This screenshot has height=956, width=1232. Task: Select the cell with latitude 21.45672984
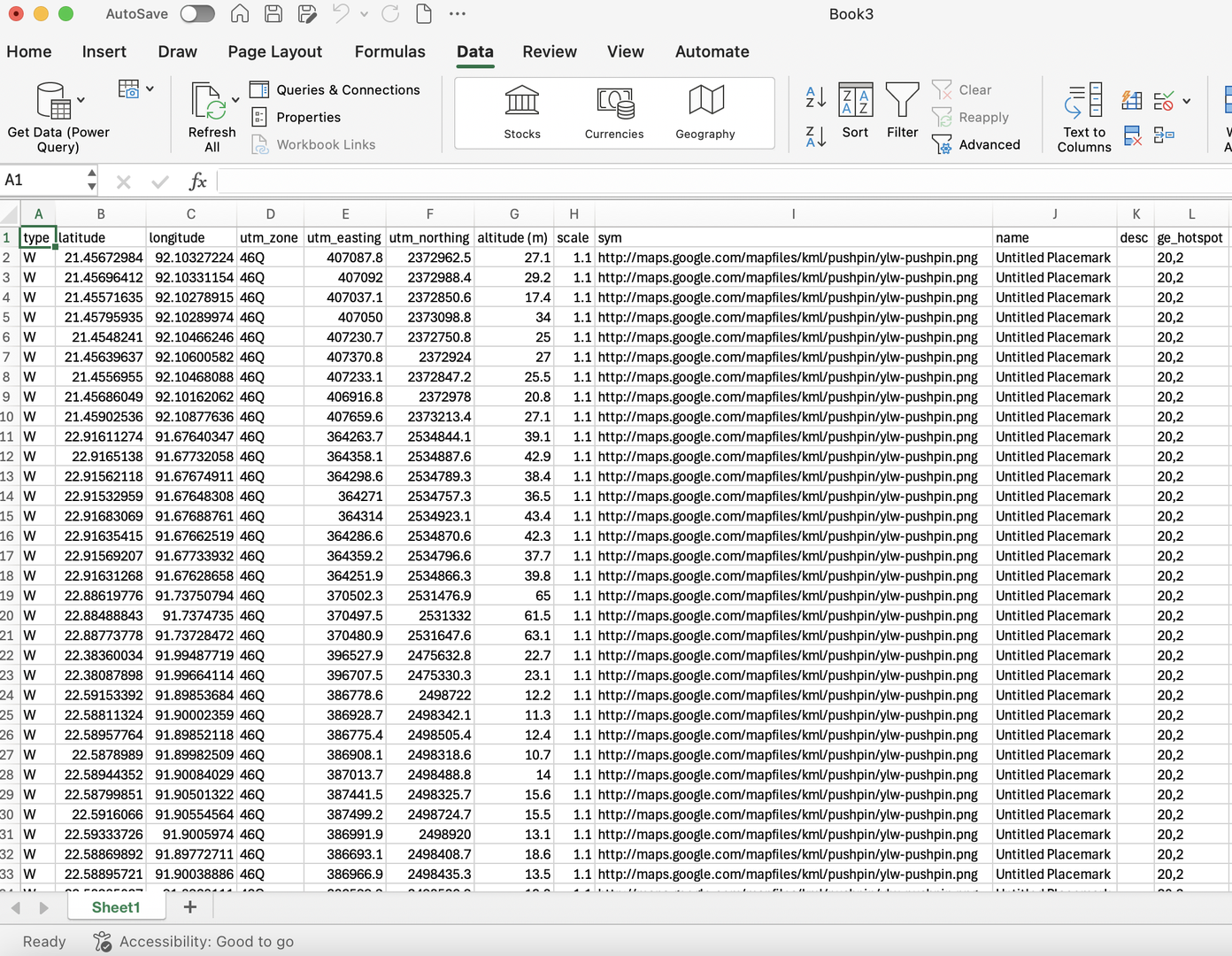(101, 258)
